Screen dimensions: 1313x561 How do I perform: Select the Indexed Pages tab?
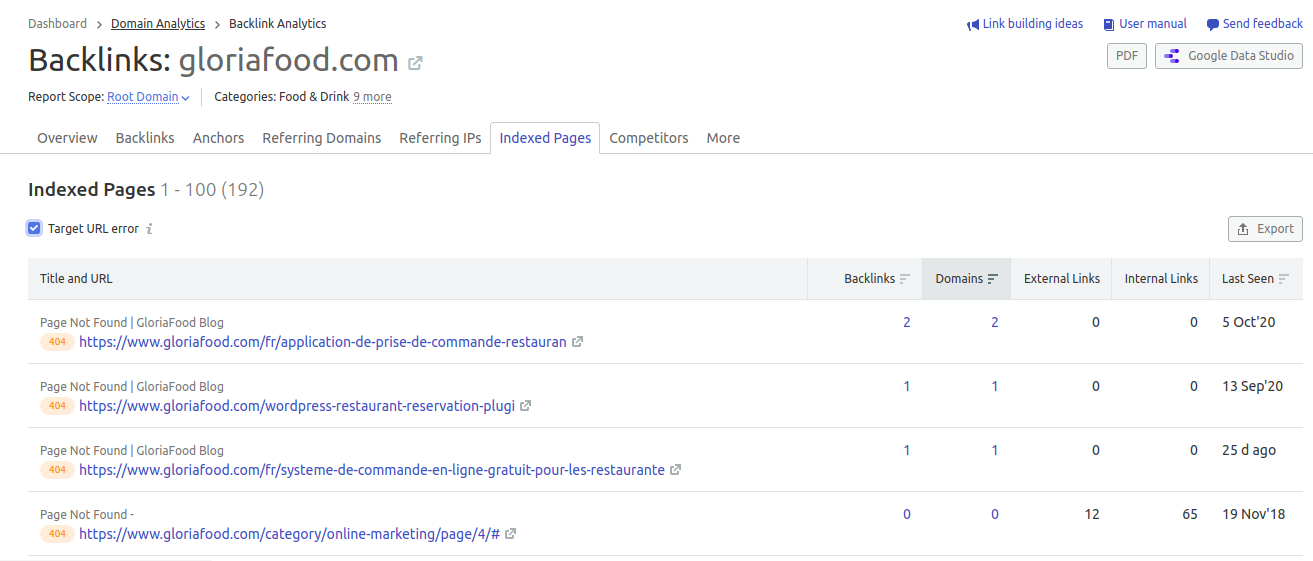coord(545,138)
